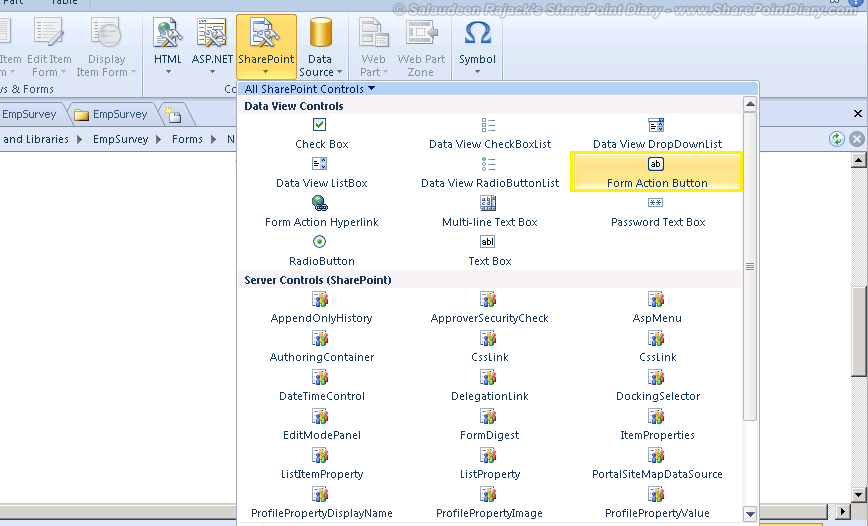Insert a Check Box control
The height and width of the screenshot is (526, 868).
(322, 133)
